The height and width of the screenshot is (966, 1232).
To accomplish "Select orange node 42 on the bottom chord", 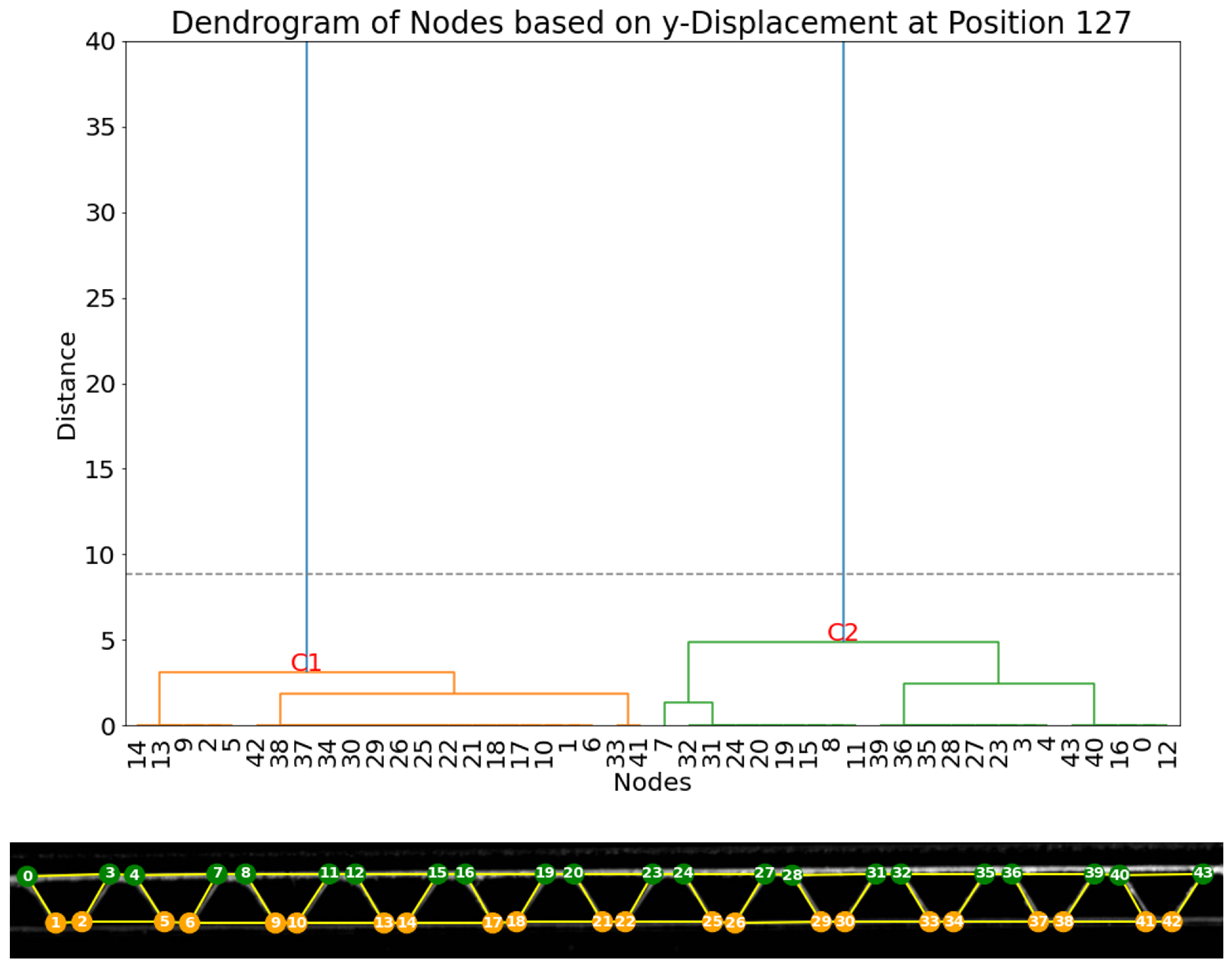I will [x=1172, y=922].
